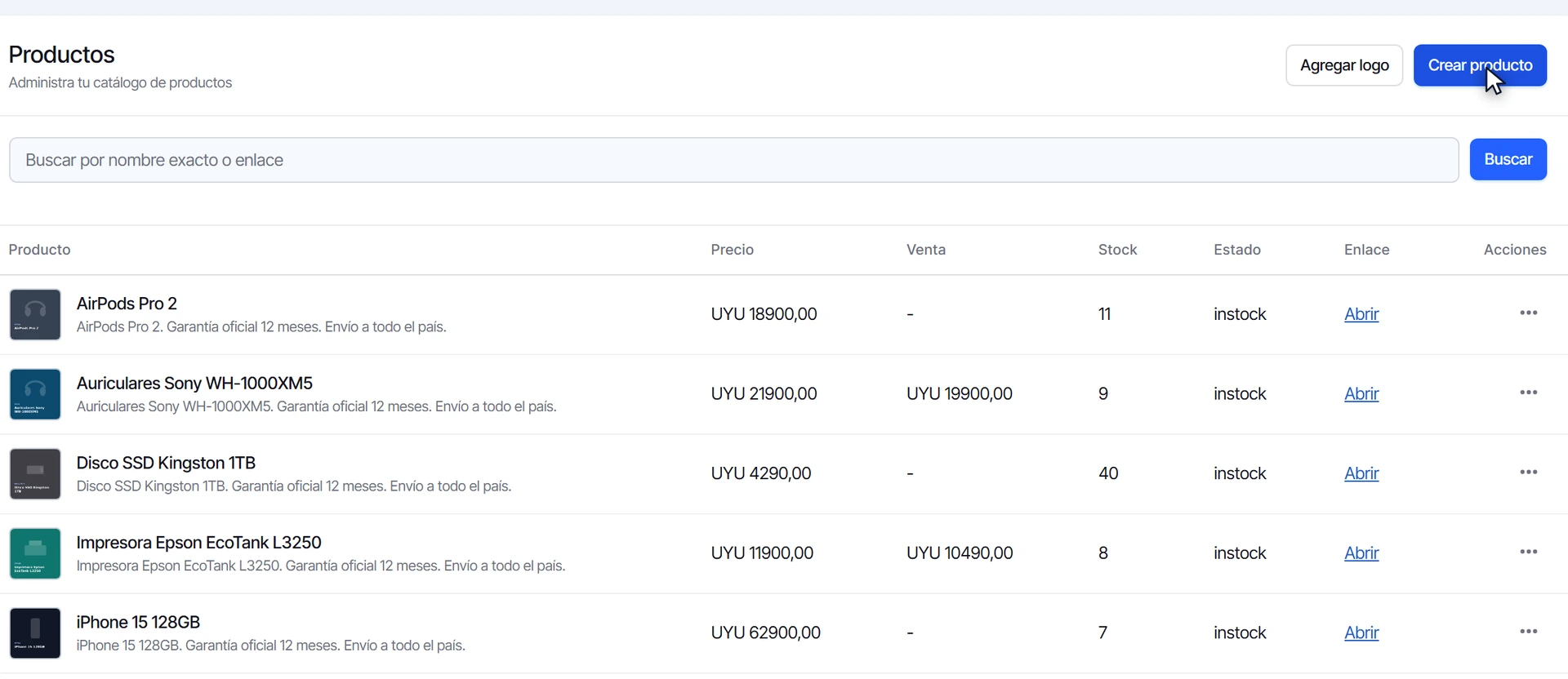Click price UYU 62900,00
The image size is (1568, 679).
765,632
